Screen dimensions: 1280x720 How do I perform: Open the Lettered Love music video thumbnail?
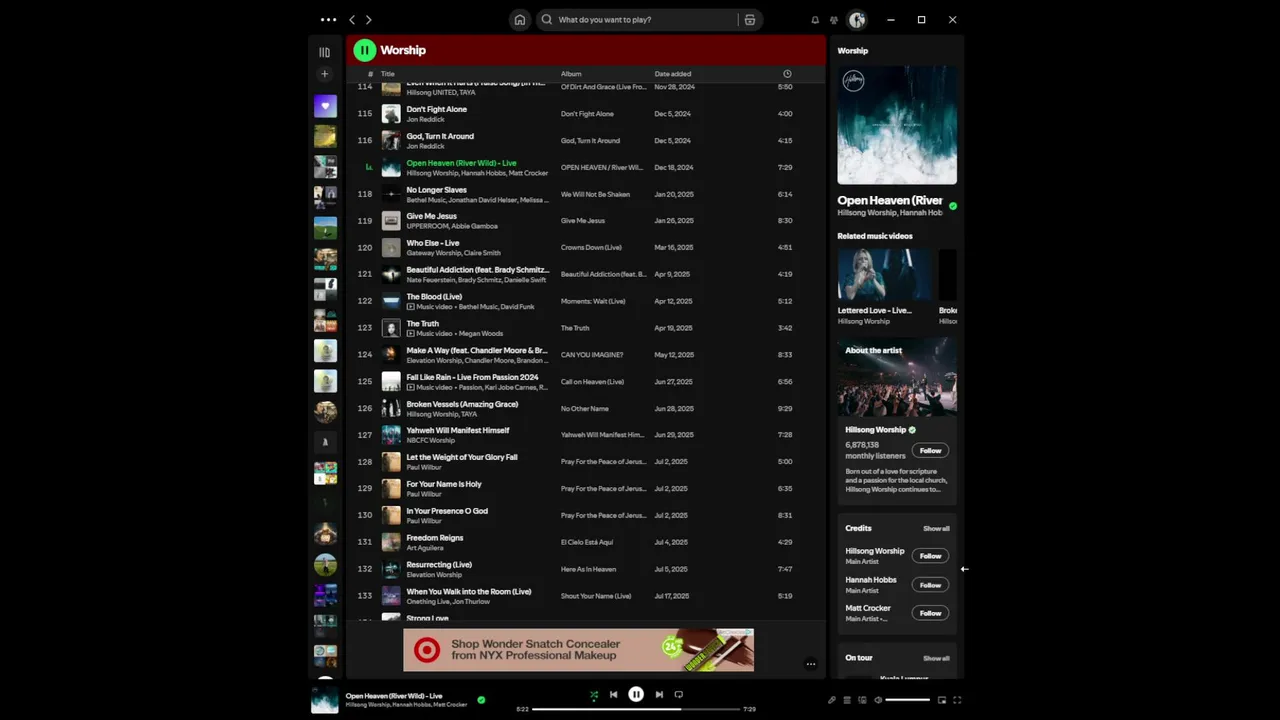tap(884, 274)
